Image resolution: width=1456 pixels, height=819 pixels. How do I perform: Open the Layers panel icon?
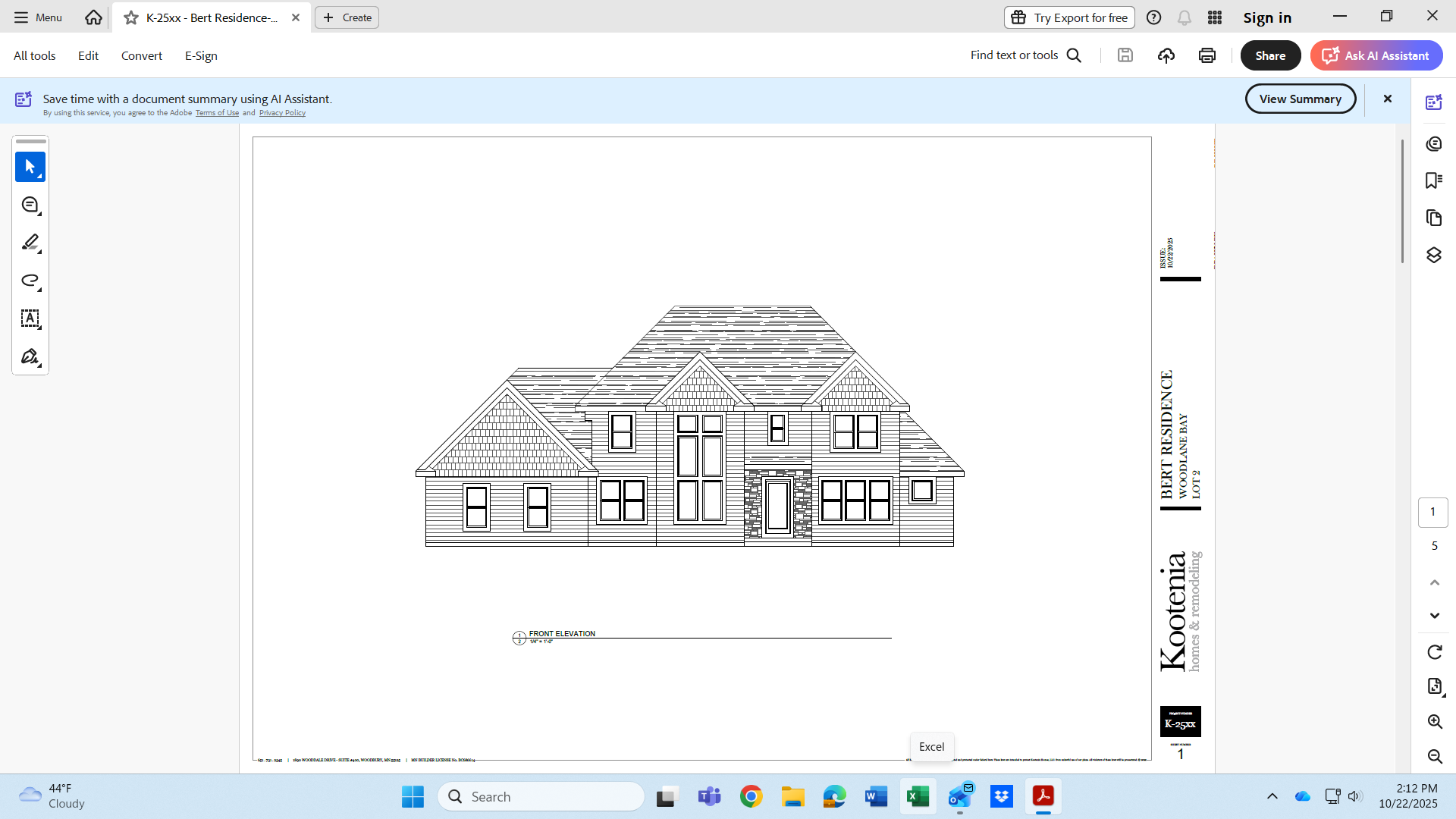[x=1433, y=255]
